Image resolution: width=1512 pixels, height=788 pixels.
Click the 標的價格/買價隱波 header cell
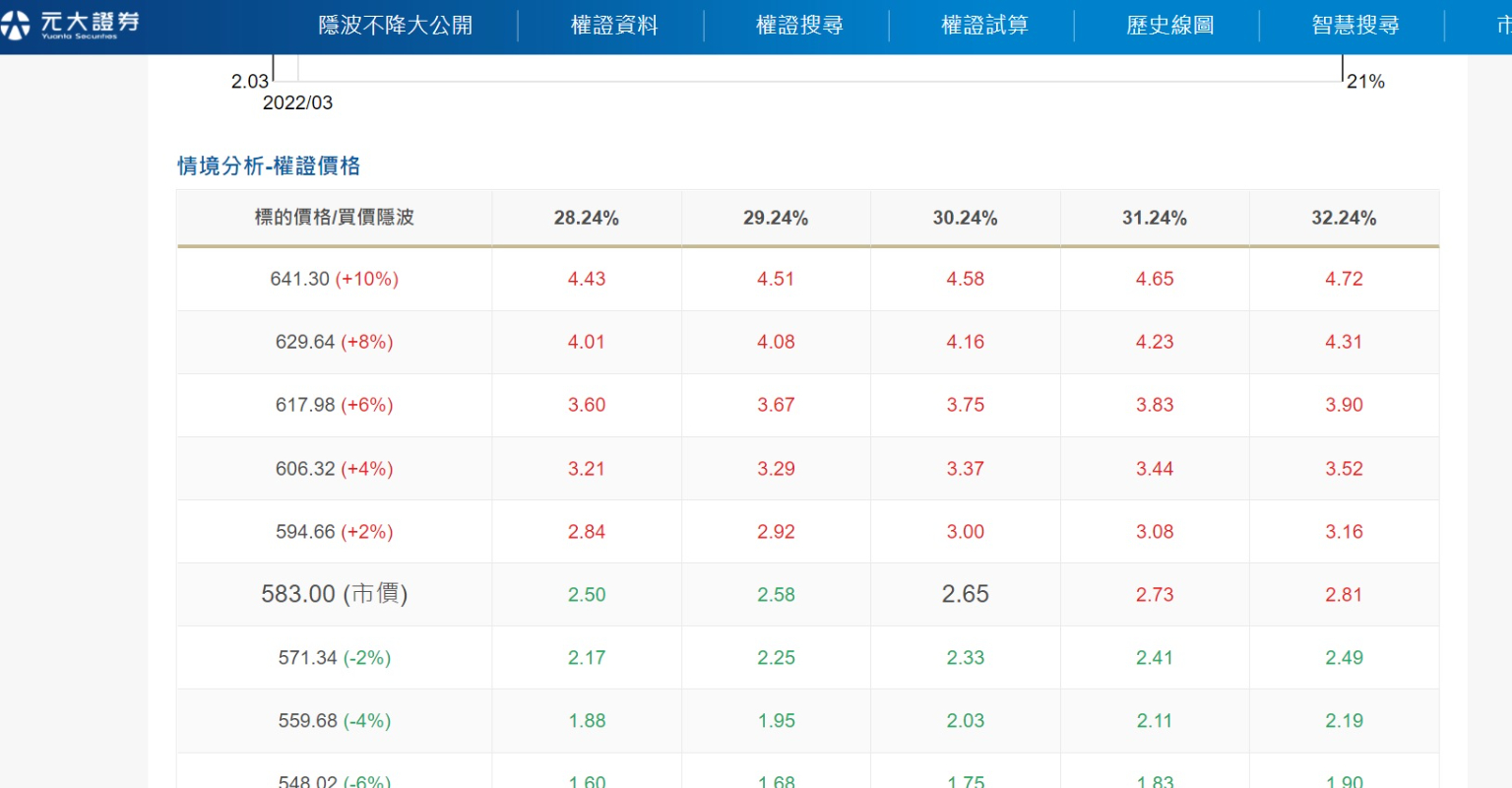pyautogui.click(x=334, y=218)
